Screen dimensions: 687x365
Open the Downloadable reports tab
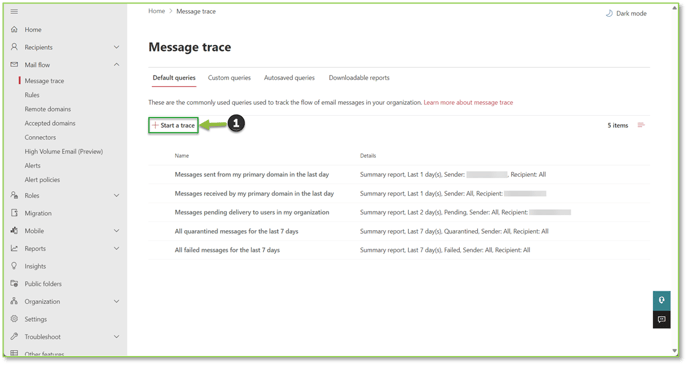(359, 78)
